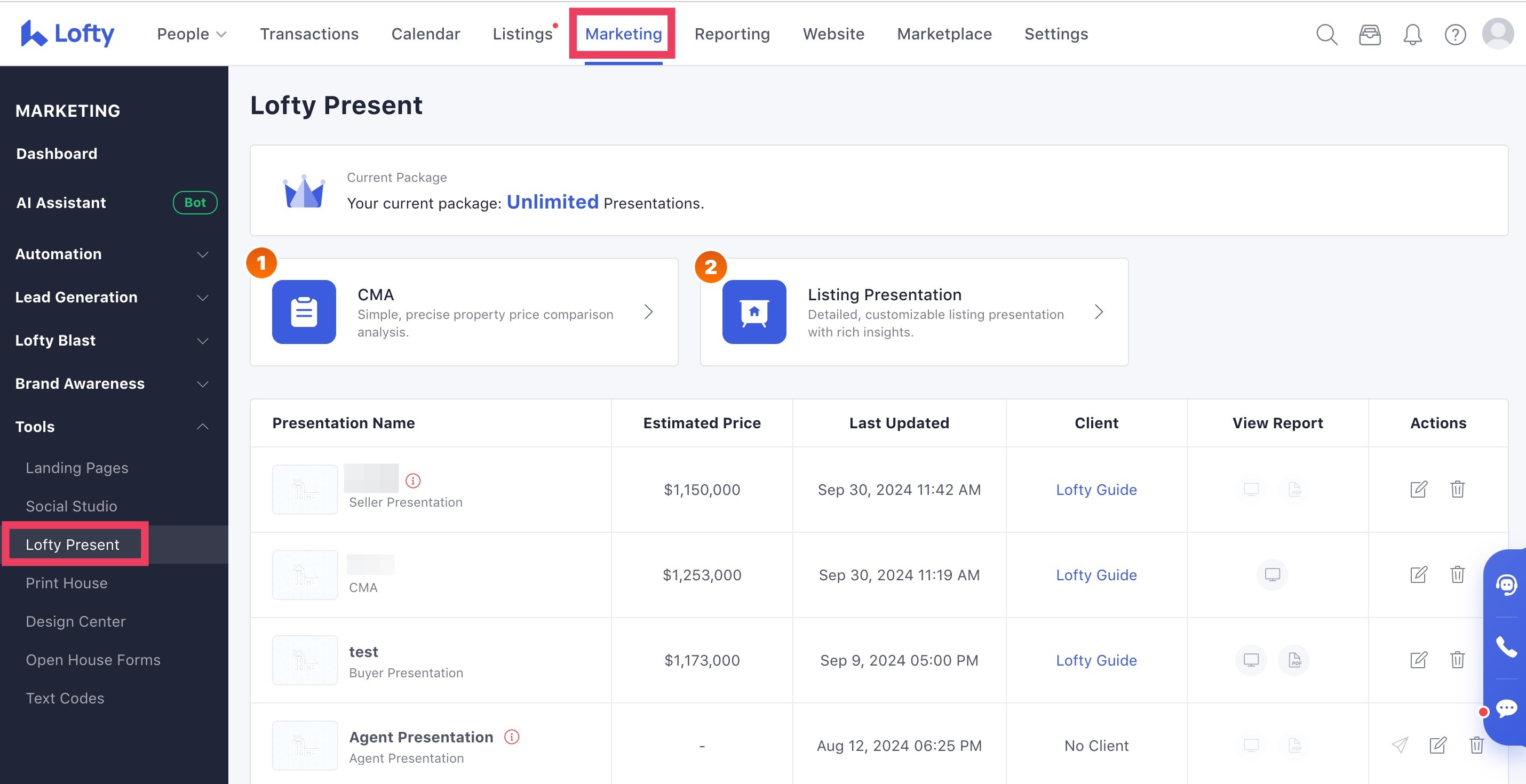
Task: Open PDF report for test presentation
Action: [1294, 660]
